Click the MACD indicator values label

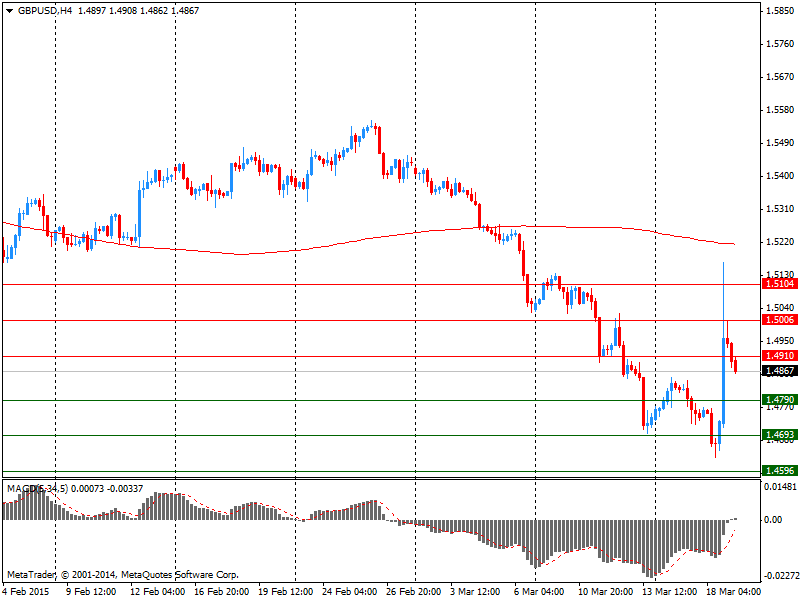click(x=75, y=489)
